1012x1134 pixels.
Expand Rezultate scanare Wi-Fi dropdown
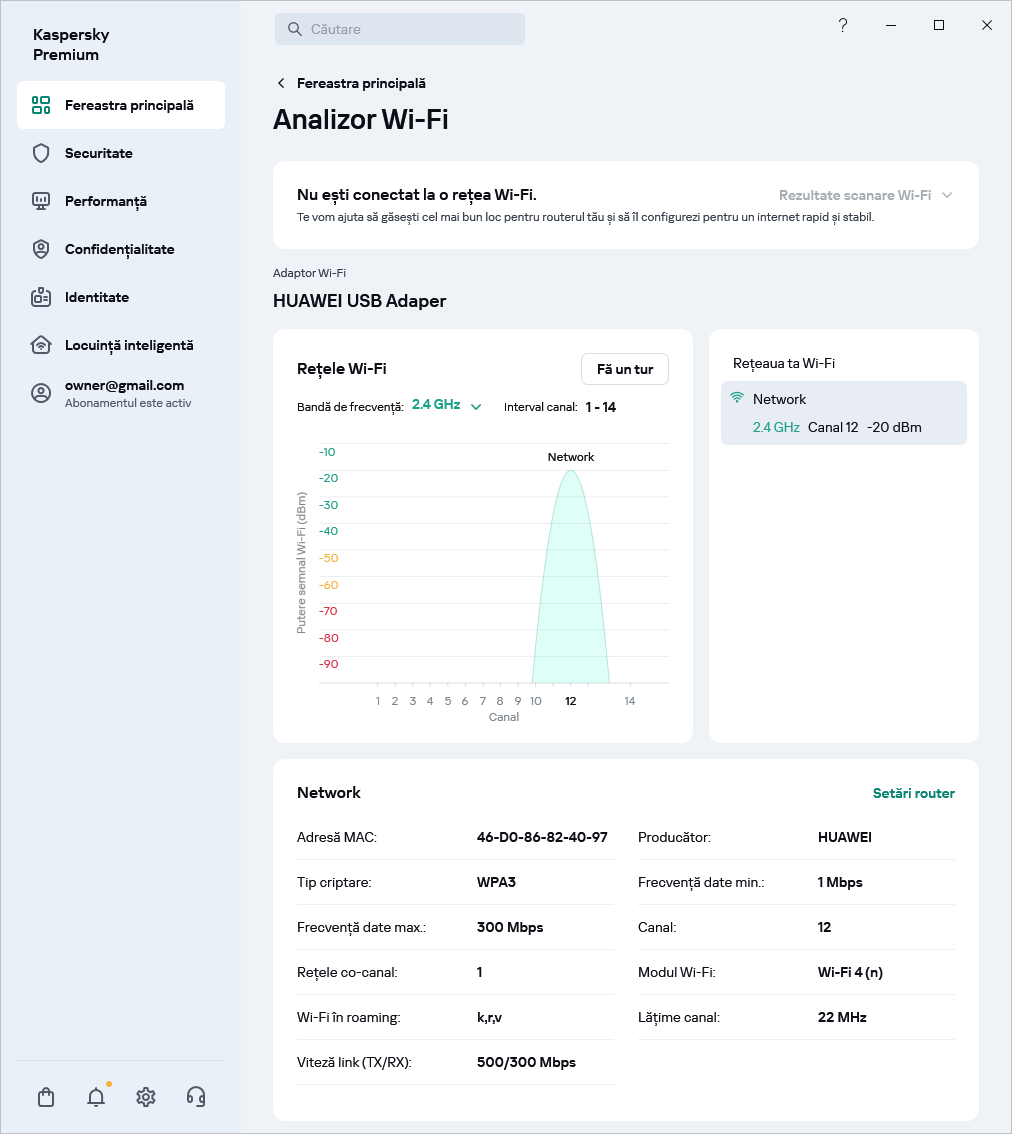865,195
